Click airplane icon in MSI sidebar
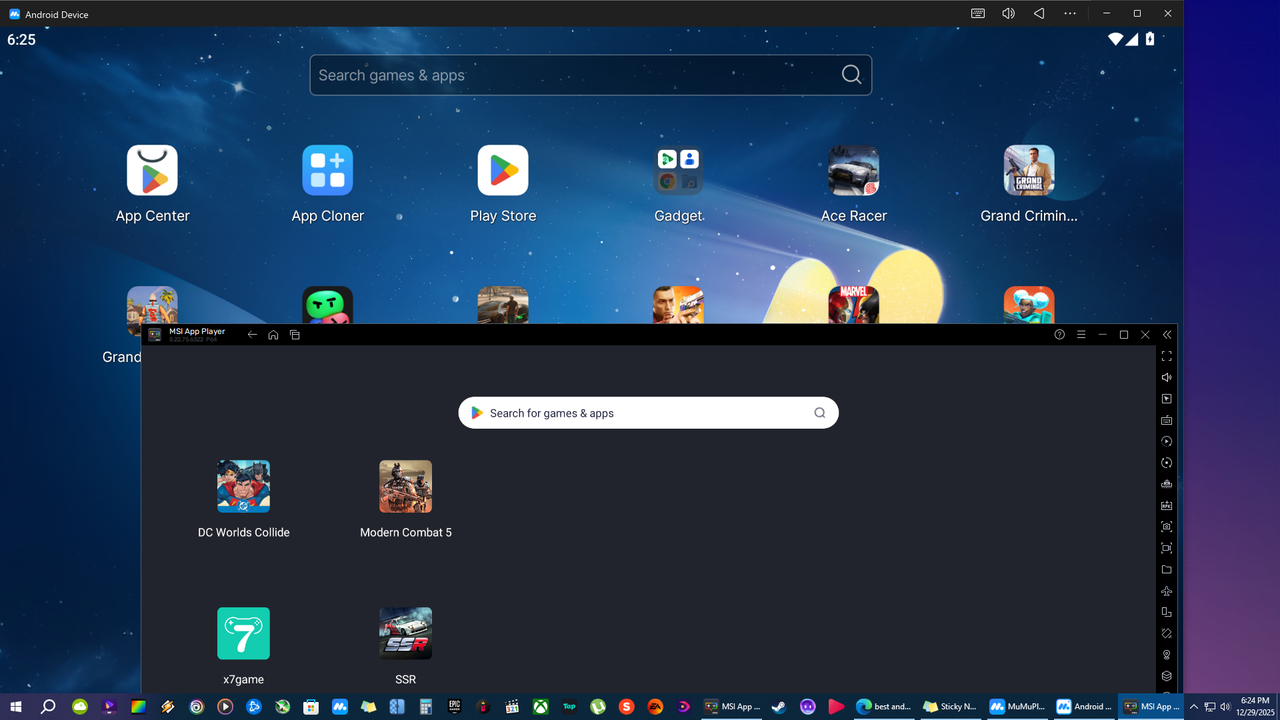The image size is (1280, 720). 1167,591
